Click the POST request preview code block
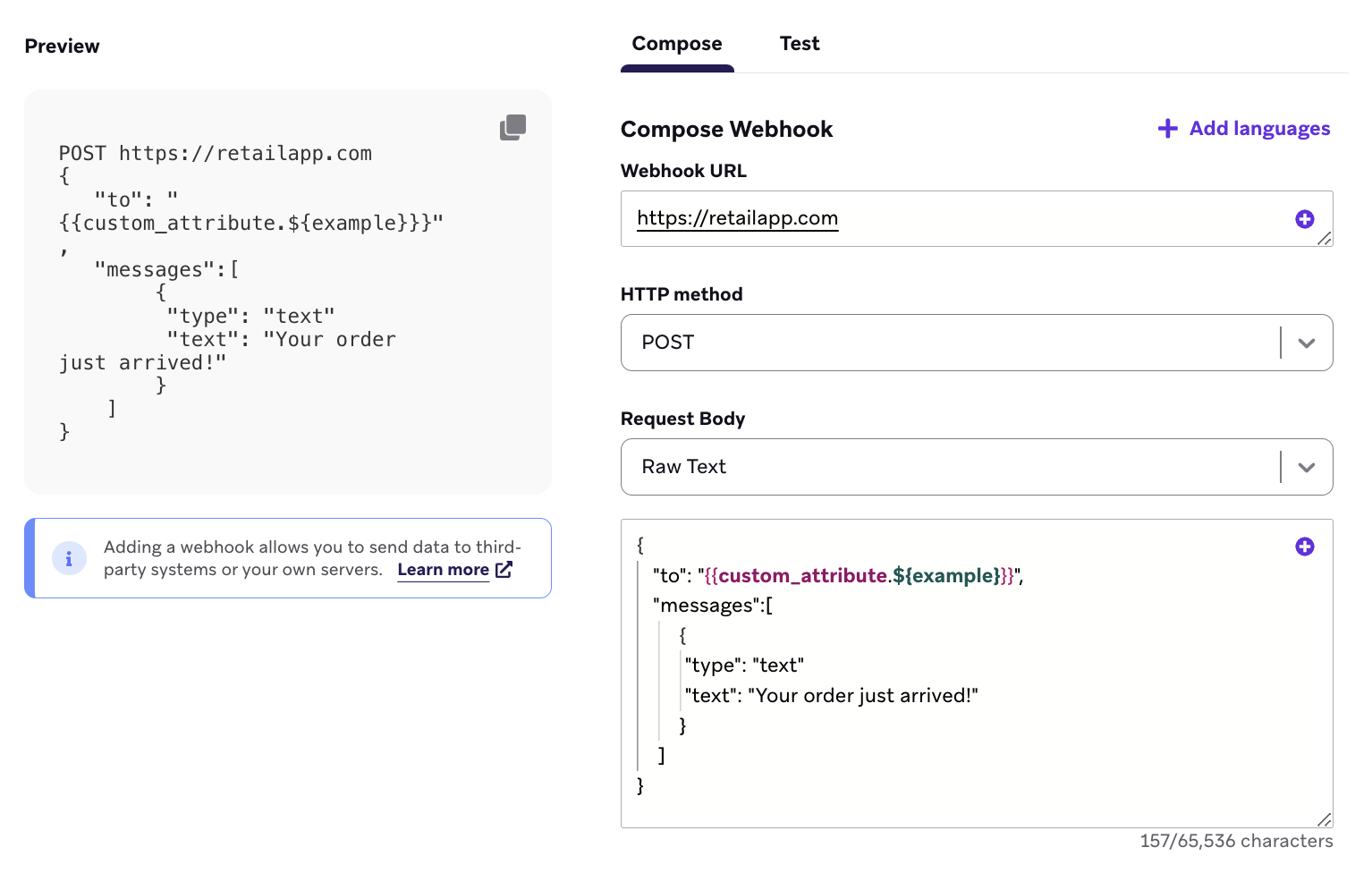 pyautogui.click(x=268, y=295)
